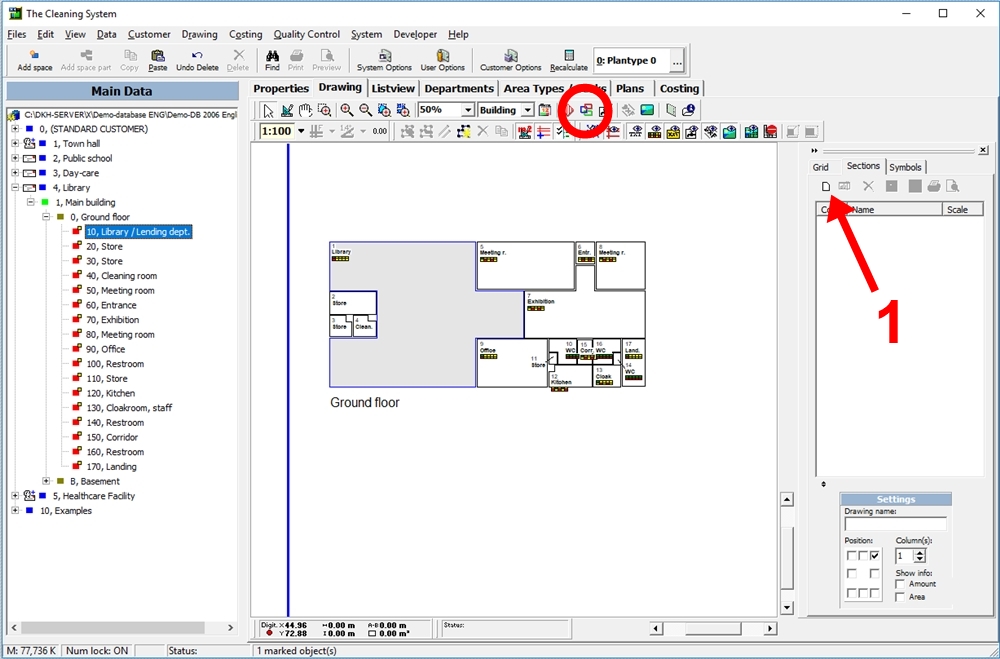This screenshot has height=659, width=1000.
Task: Select tree item 120, Kitchen
Action: coord(110,393)
